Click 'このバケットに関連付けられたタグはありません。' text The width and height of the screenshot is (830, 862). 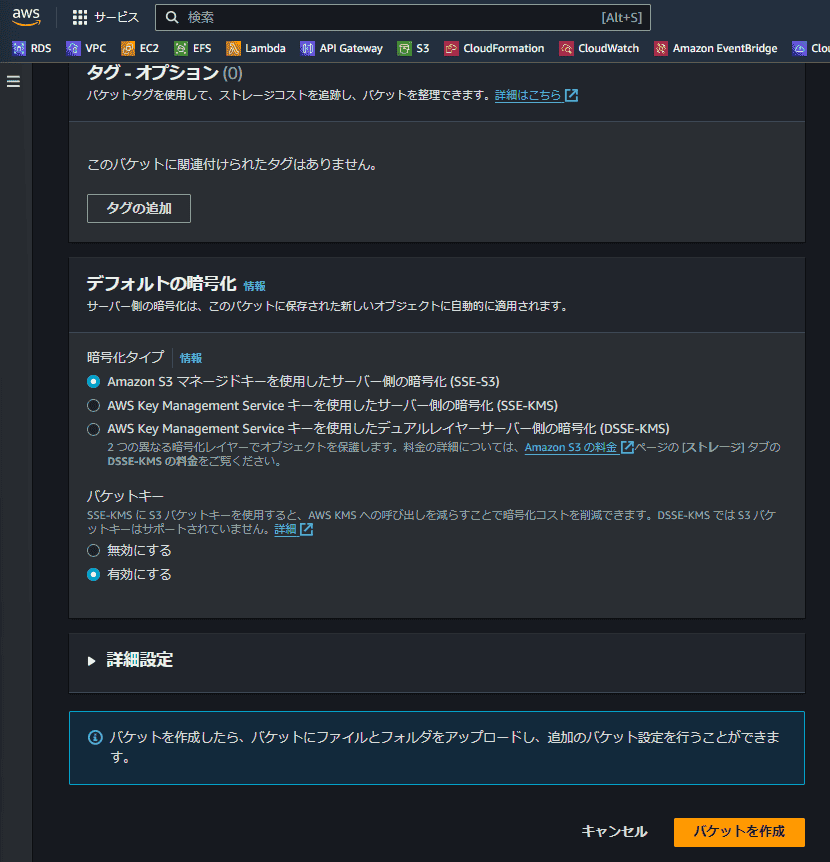(232, 164)
